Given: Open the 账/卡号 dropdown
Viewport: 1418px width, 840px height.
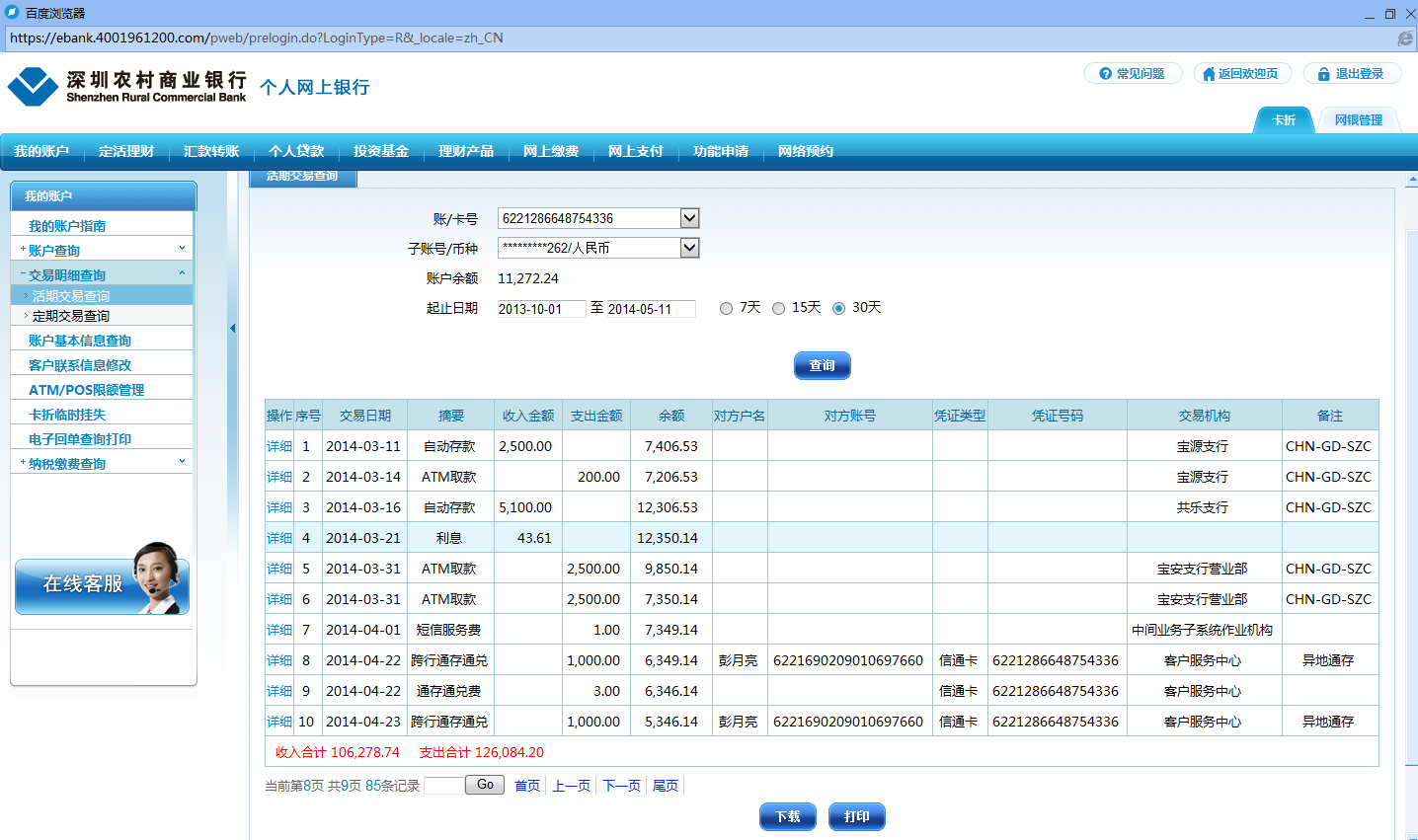Looking at the screenshot, I should point(689,218).
